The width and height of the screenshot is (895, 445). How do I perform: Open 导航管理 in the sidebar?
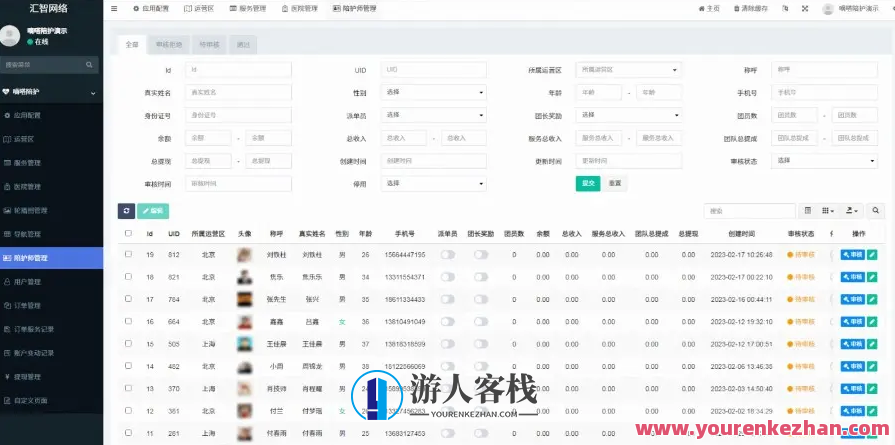[51, 234]
